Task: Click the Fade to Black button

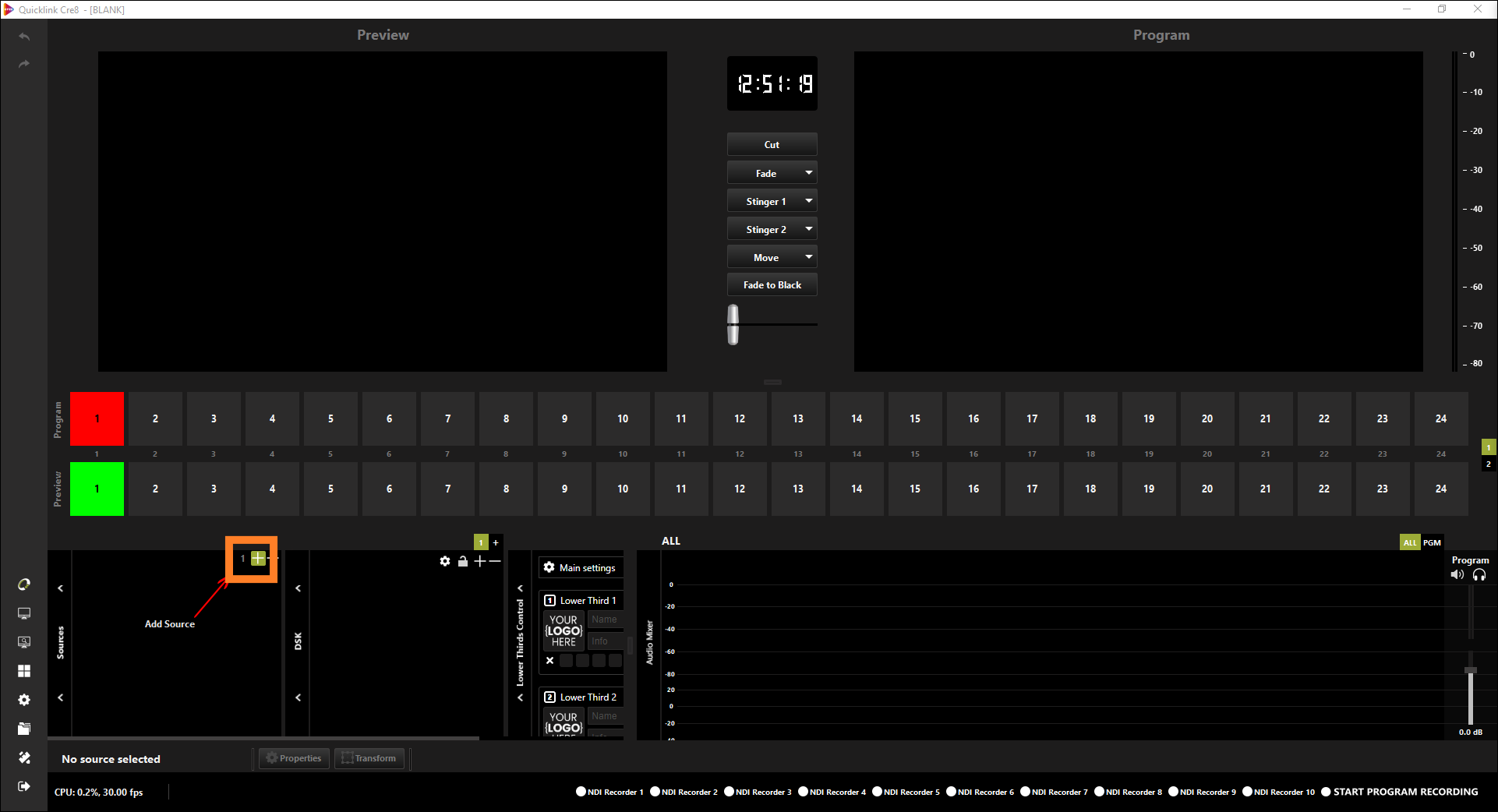Action: 772,285
